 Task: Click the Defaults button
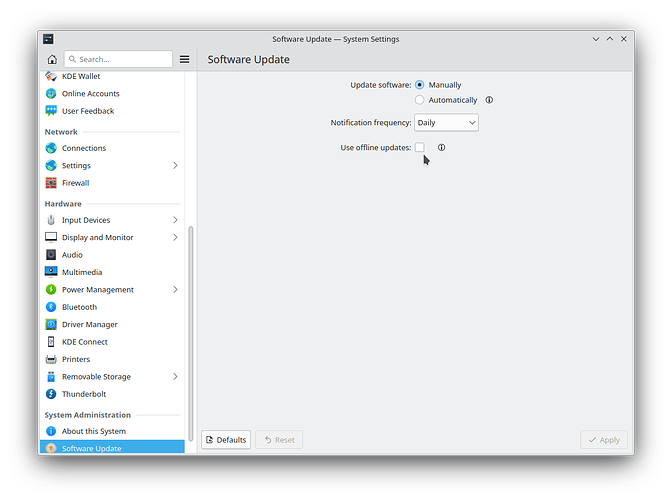coord(225,440)
